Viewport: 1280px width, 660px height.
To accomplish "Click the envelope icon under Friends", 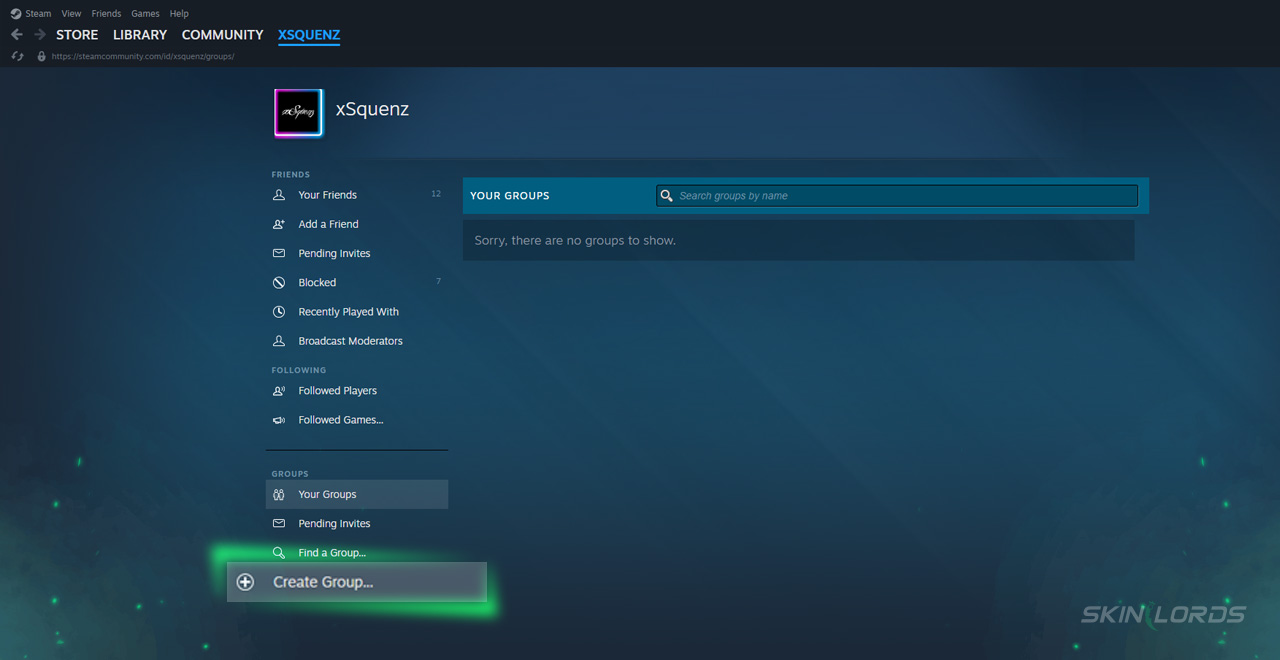I will coord(279,253).
